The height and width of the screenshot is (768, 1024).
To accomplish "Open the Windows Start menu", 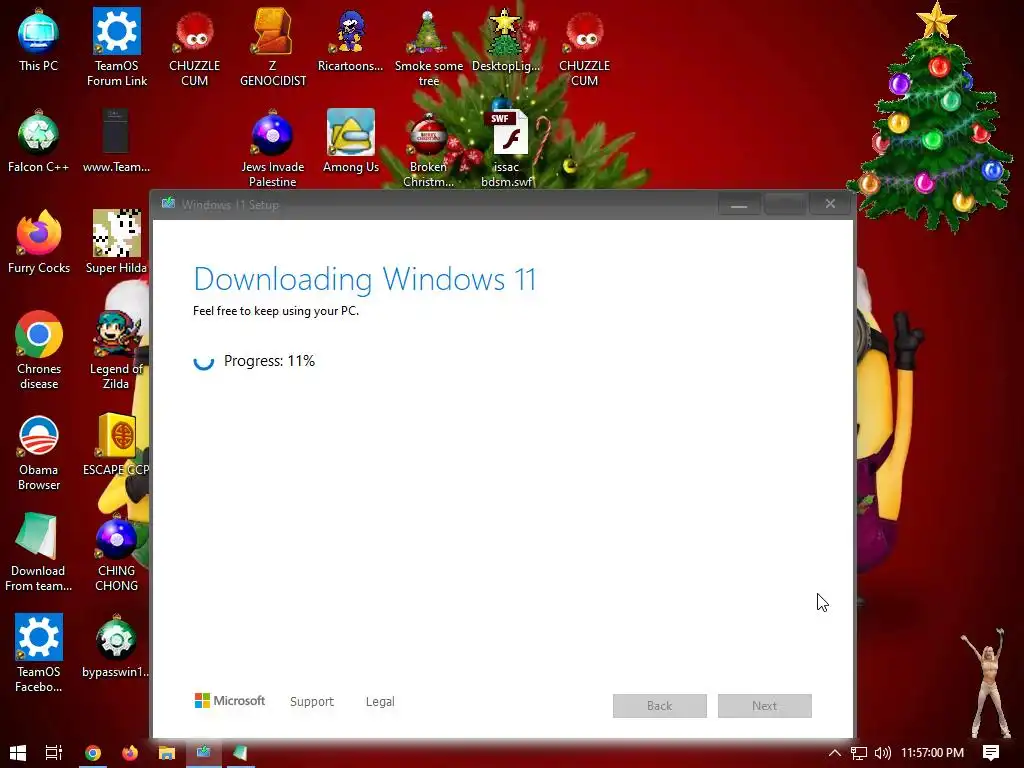I will 18,753.
